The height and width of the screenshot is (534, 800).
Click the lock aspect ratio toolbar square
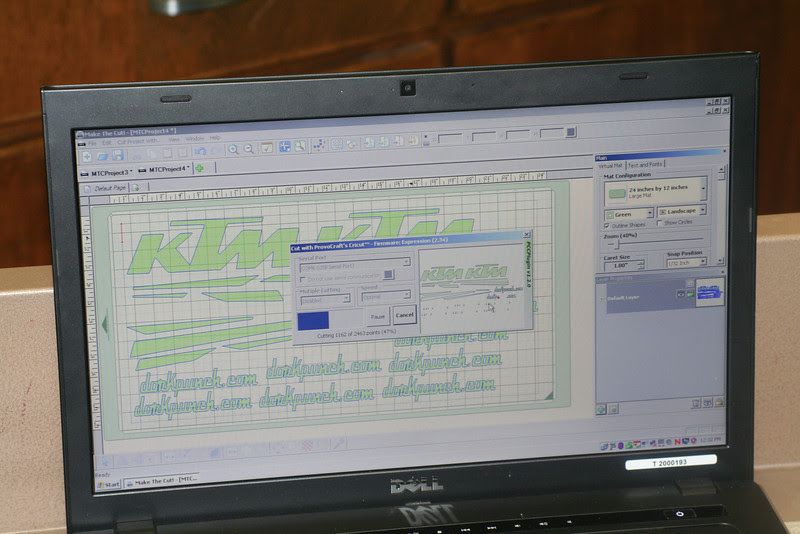pos(571,132)
